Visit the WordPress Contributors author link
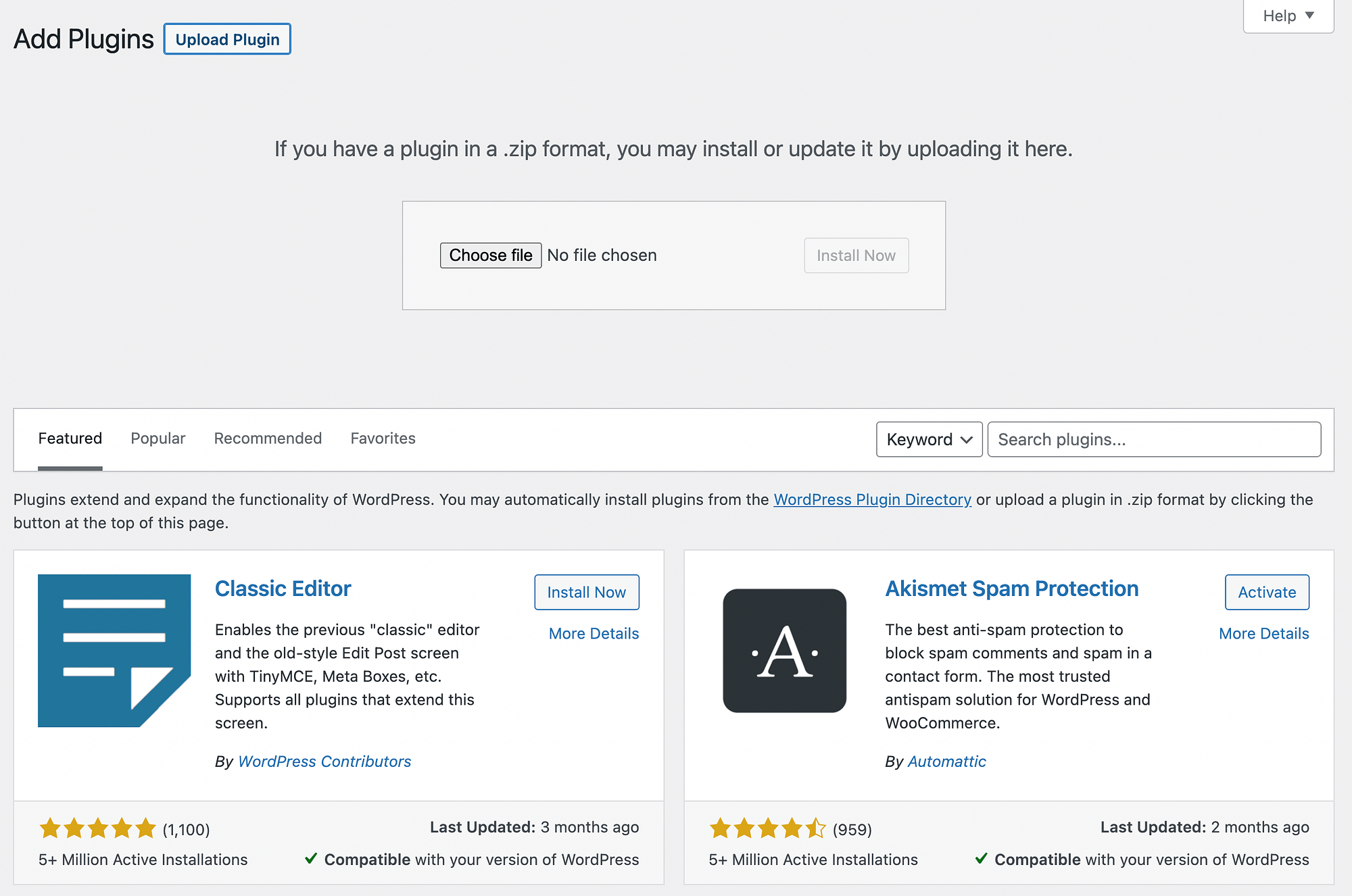This screenshot has height=896, width=1352. (324, 762)
